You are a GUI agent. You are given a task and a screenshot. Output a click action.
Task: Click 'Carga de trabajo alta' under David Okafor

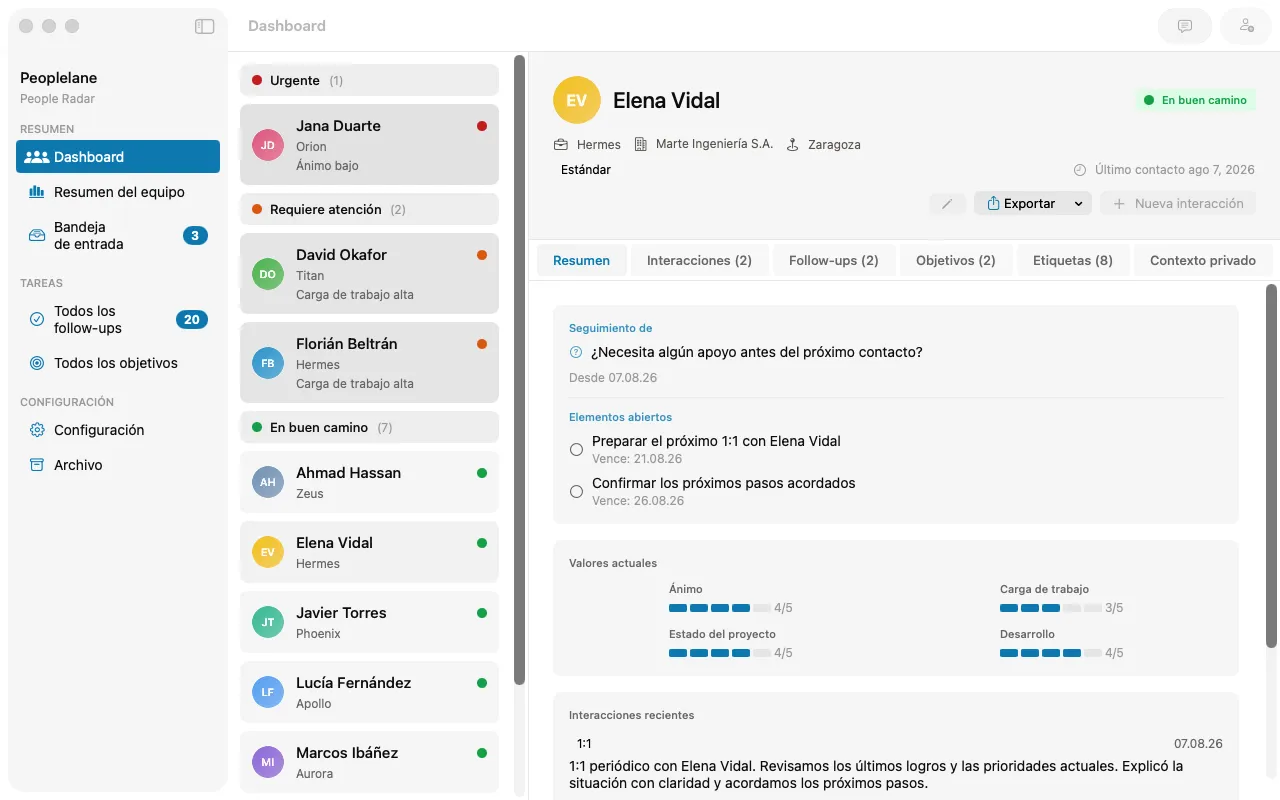point(355,295)
